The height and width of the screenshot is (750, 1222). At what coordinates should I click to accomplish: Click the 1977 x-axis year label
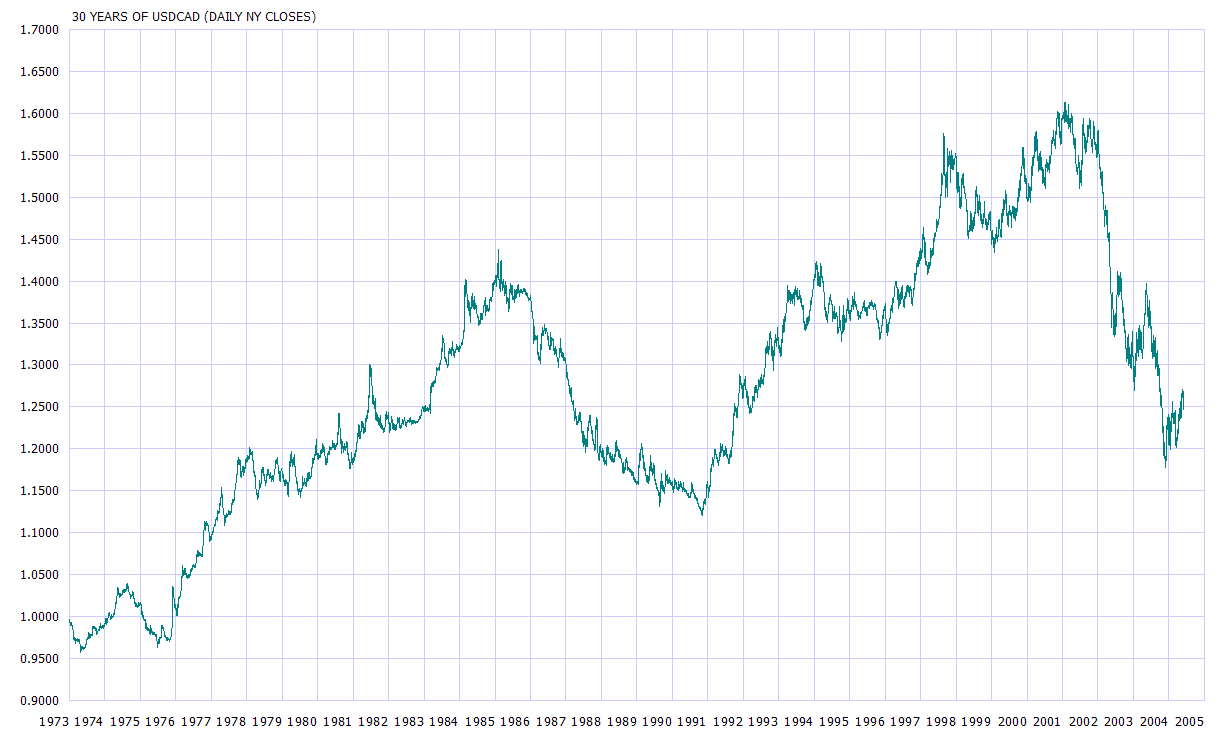pos(197,722)
